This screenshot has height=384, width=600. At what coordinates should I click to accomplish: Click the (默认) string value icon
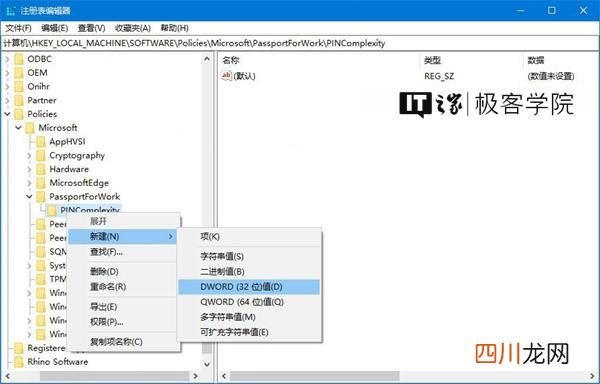click(227, 76)
